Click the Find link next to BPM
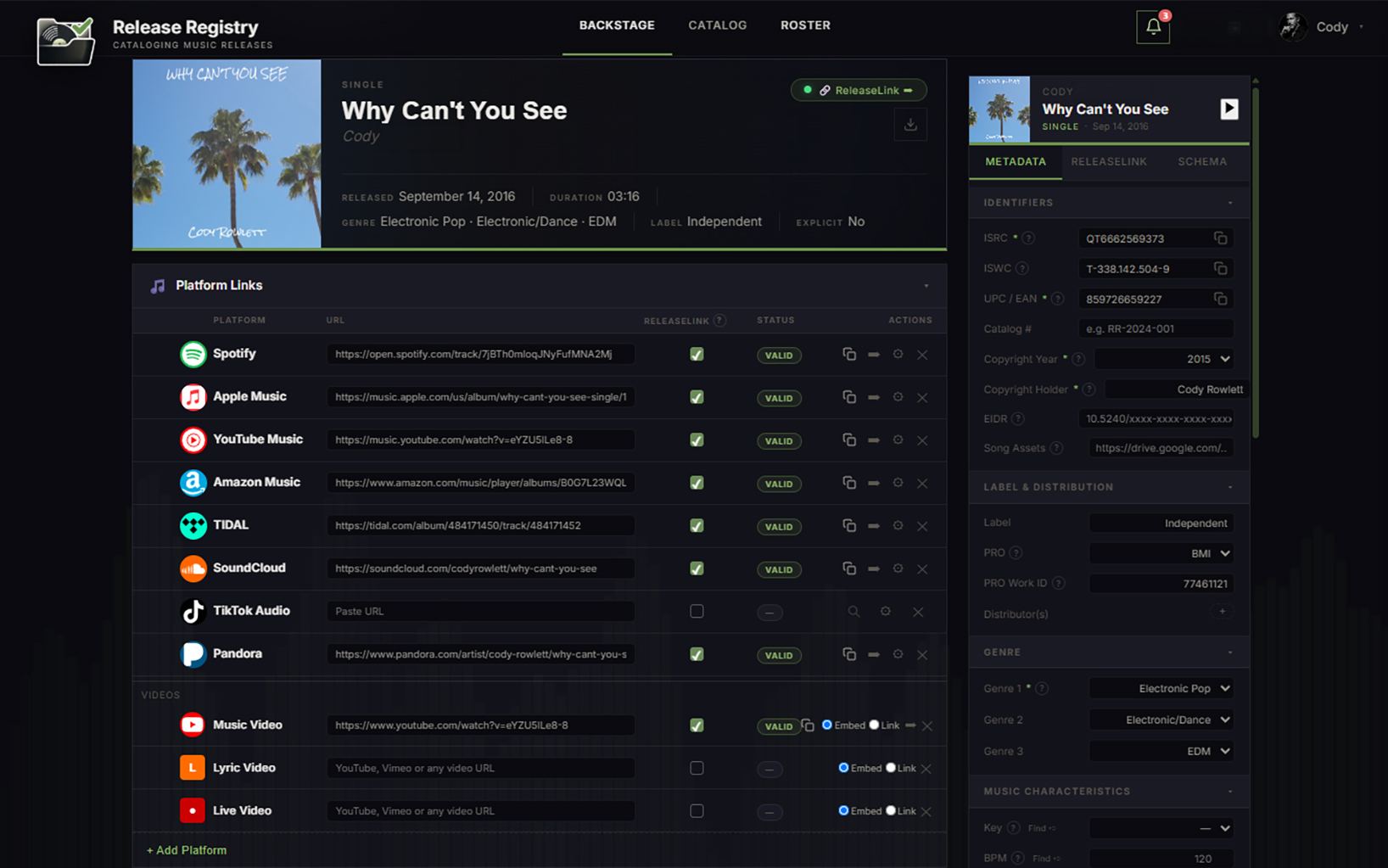Screen dimensions: 1388x868 pyautogui.click(x=1044, y=859)
